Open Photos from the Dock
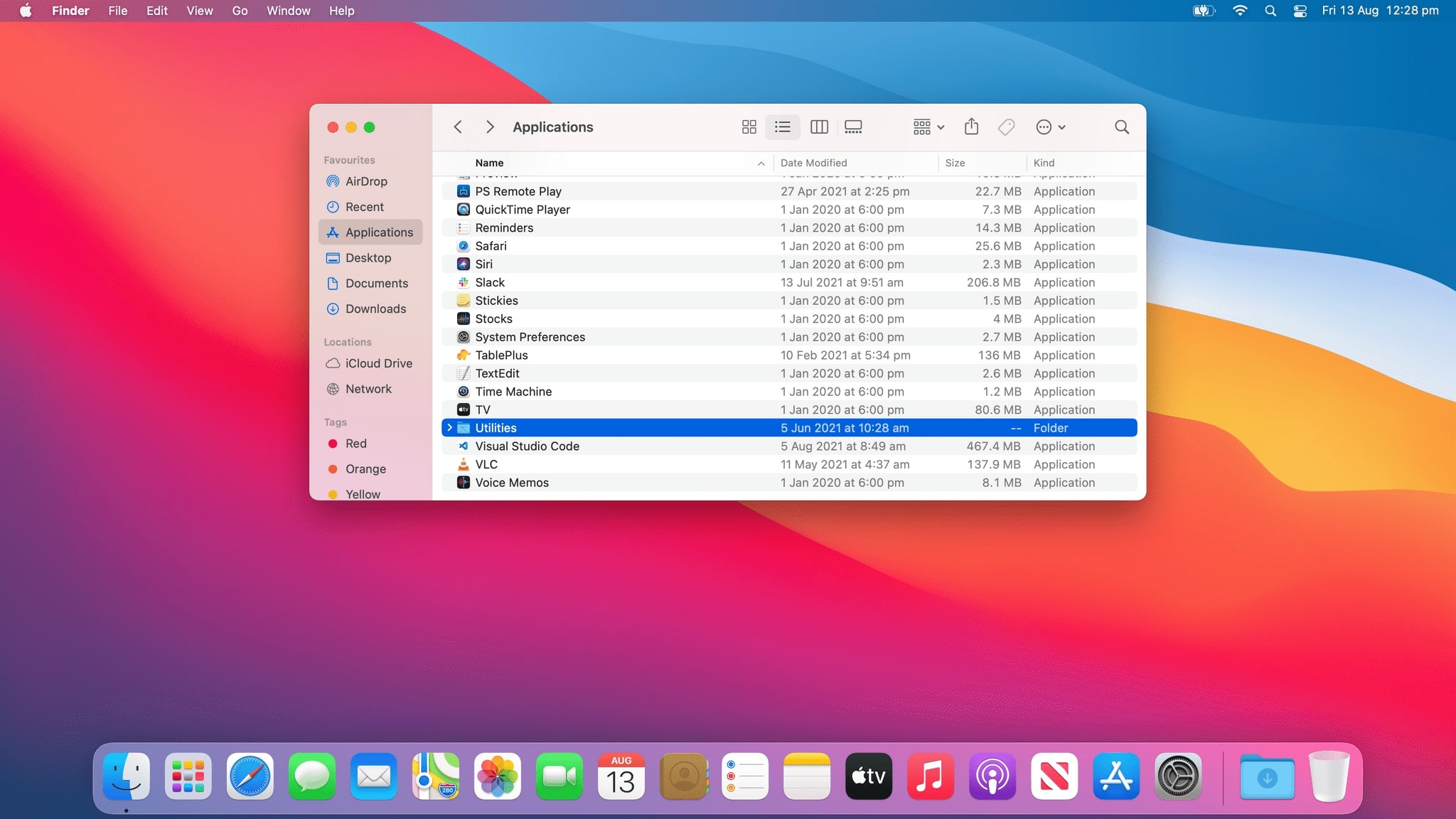 coord(497,776)
